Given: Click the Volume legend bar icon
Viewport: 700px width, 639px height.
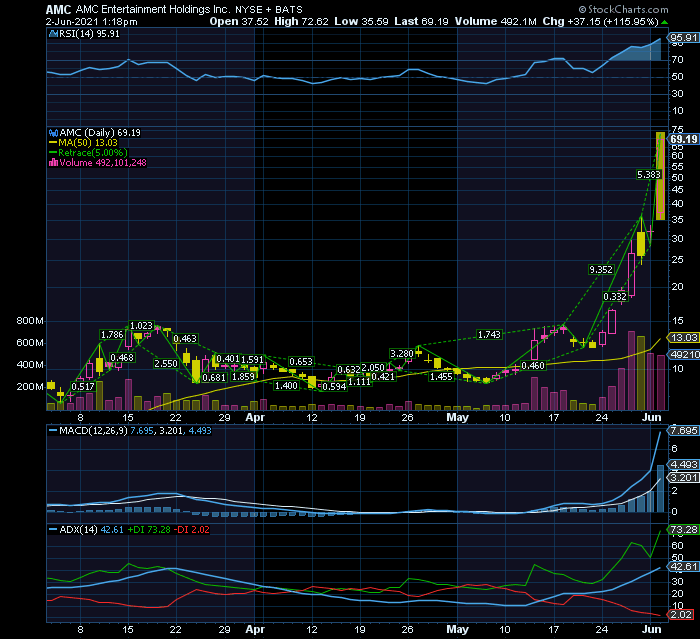Looking at the screenshot, I should point(53,163).
